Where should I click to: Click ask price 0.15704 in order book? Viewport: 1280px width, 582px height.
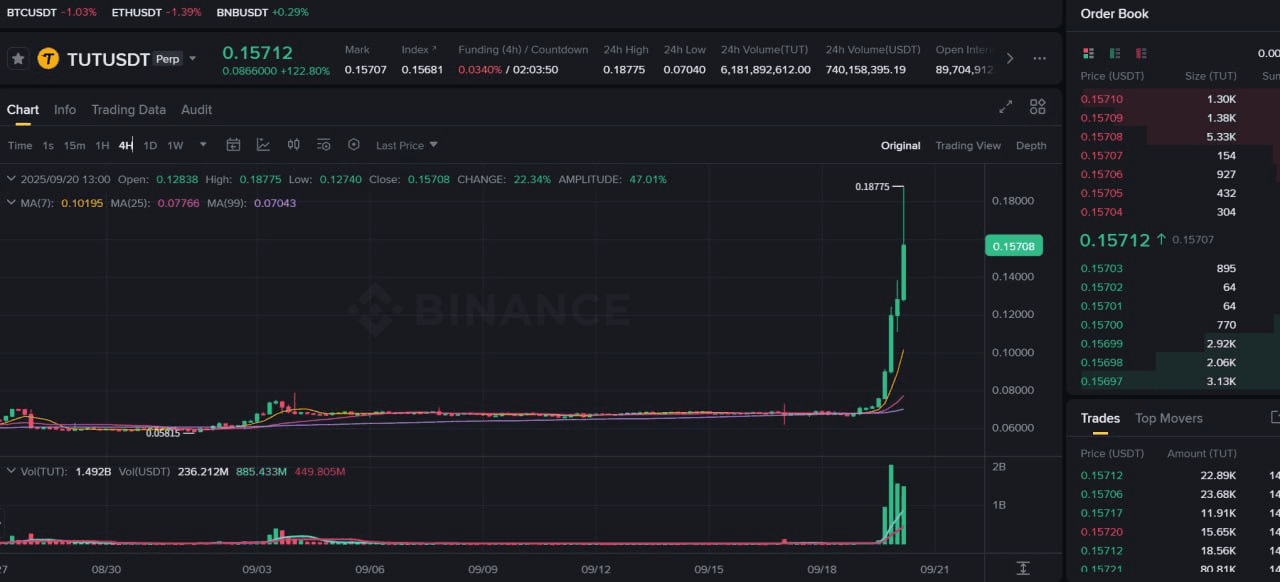(x=1102, y=212)
